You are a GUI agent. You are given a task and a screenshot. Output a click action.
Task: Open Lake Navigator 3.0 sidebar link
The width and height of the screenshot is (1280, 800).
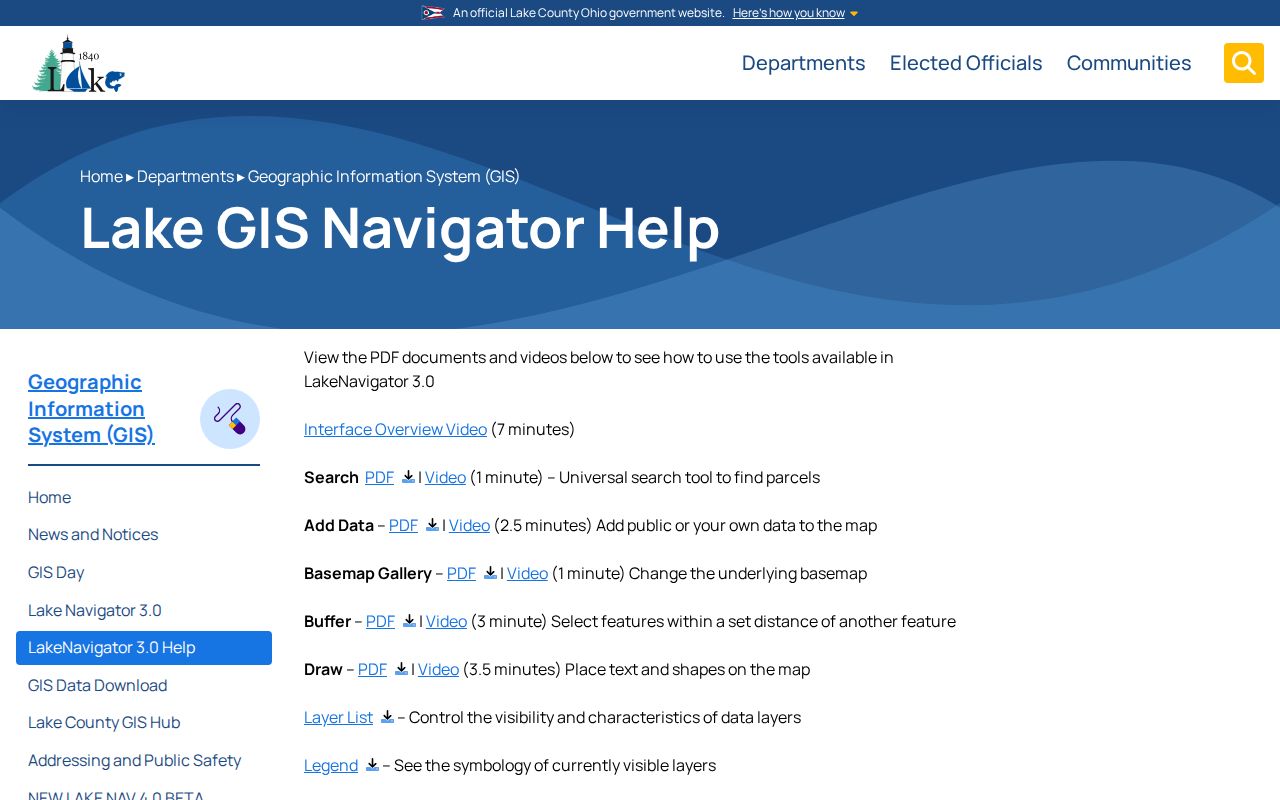coord(95,611)
